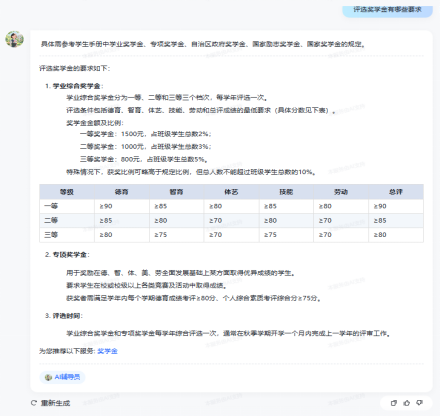Screen dimensions: 441x416
Task: Mark the answer with thumbs down
Action: [x=420, y=403]
